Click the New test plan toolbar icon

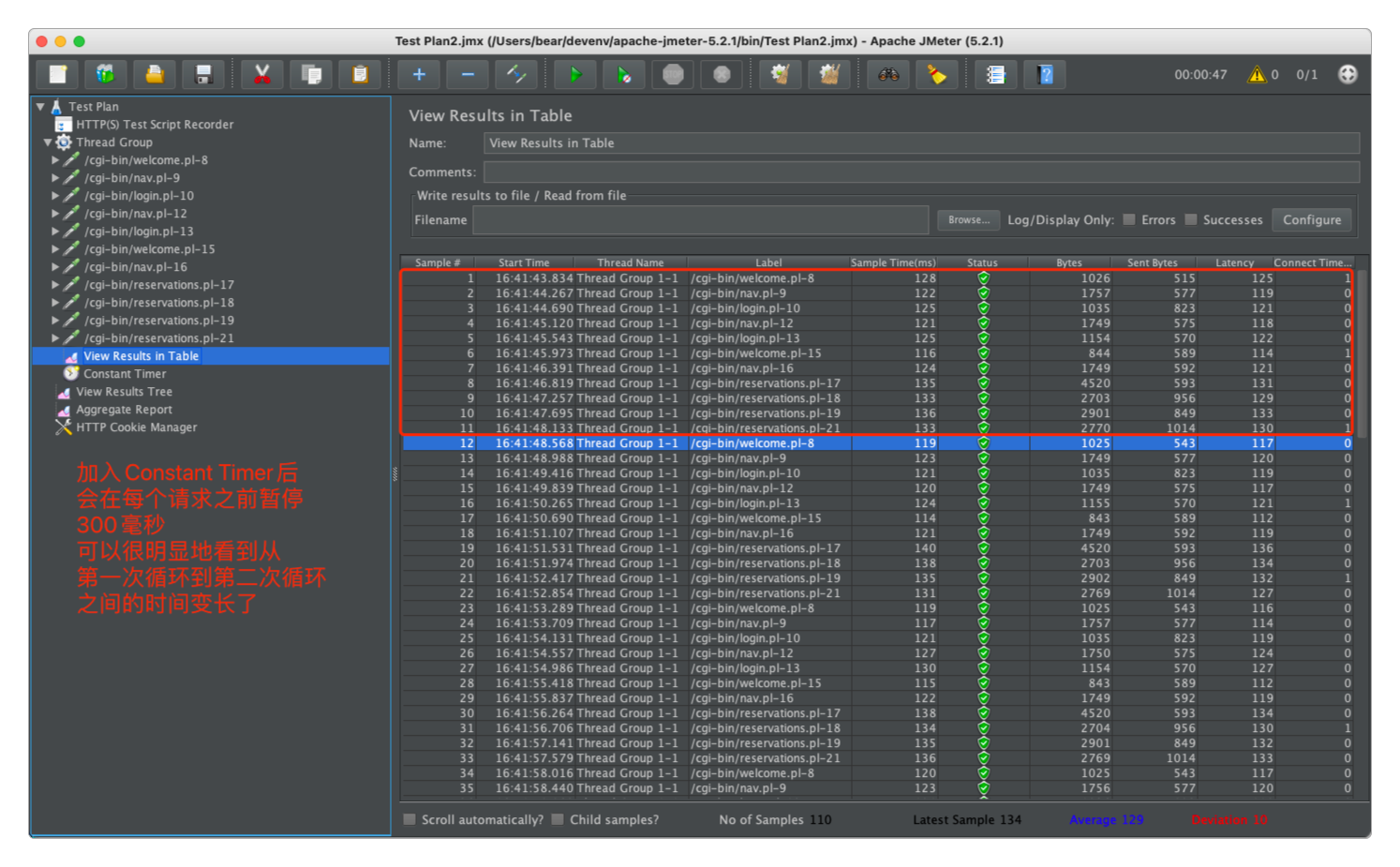(x=58, y=74)
